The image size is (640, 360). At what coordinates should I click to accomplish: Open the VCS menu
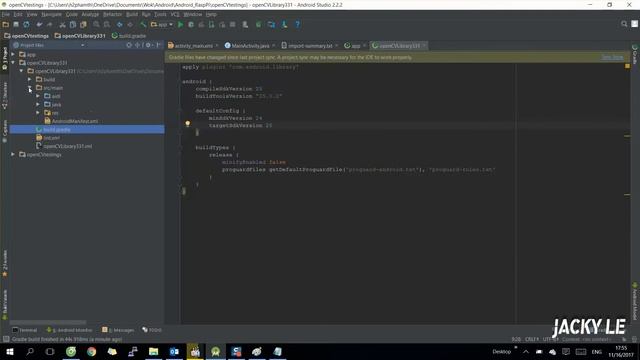175,14
